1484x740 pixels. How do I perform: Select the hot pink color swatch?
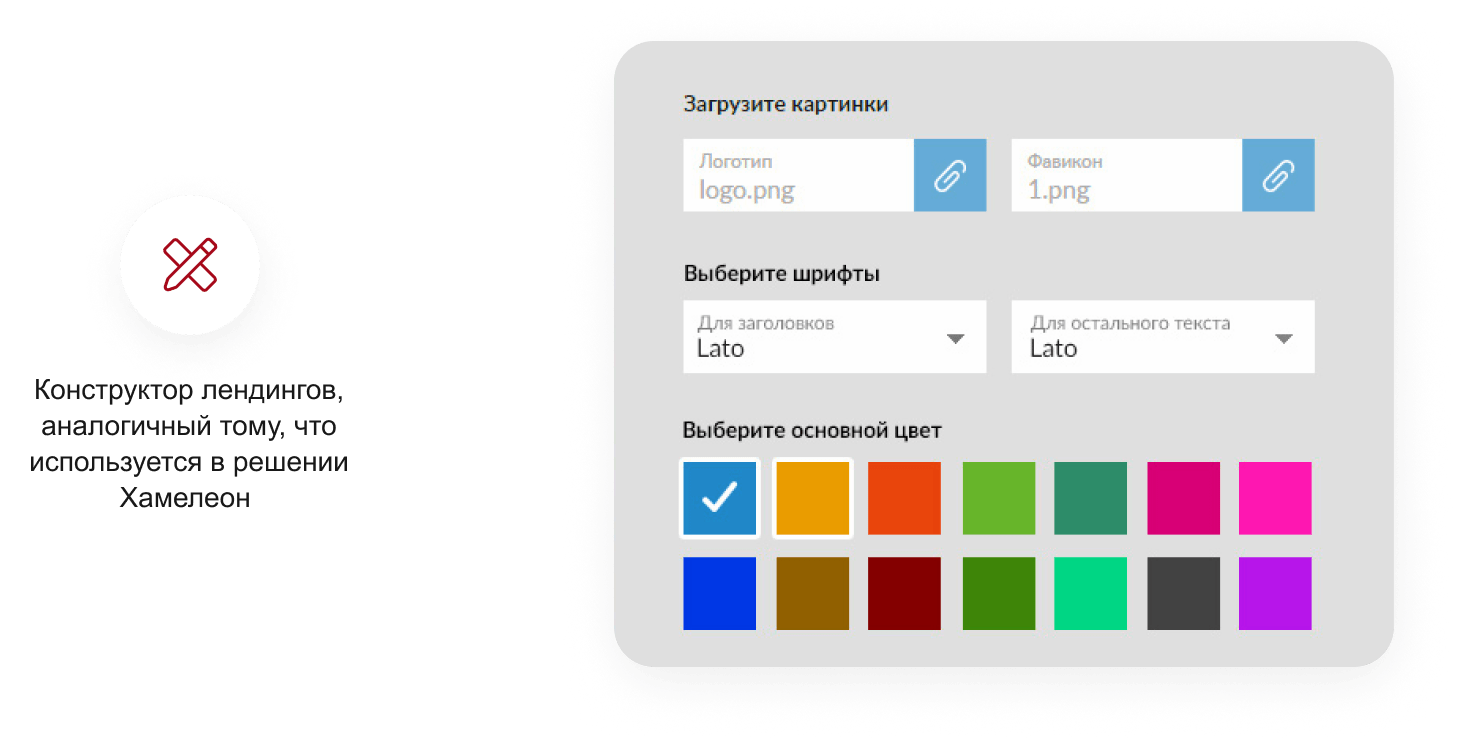point(1275,498)
